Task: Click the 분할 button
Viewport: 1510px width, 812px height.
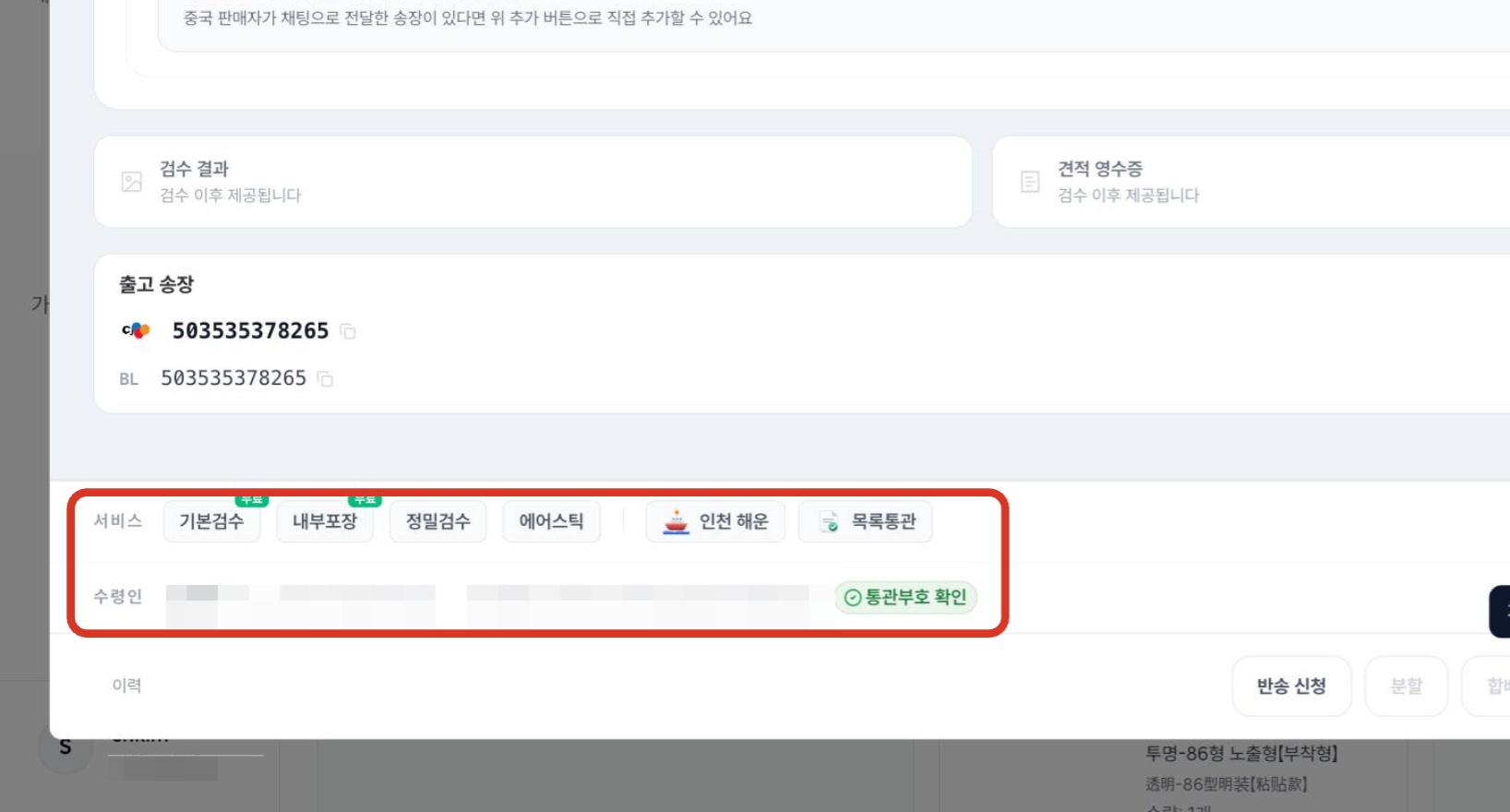Action: point(1407,686)
